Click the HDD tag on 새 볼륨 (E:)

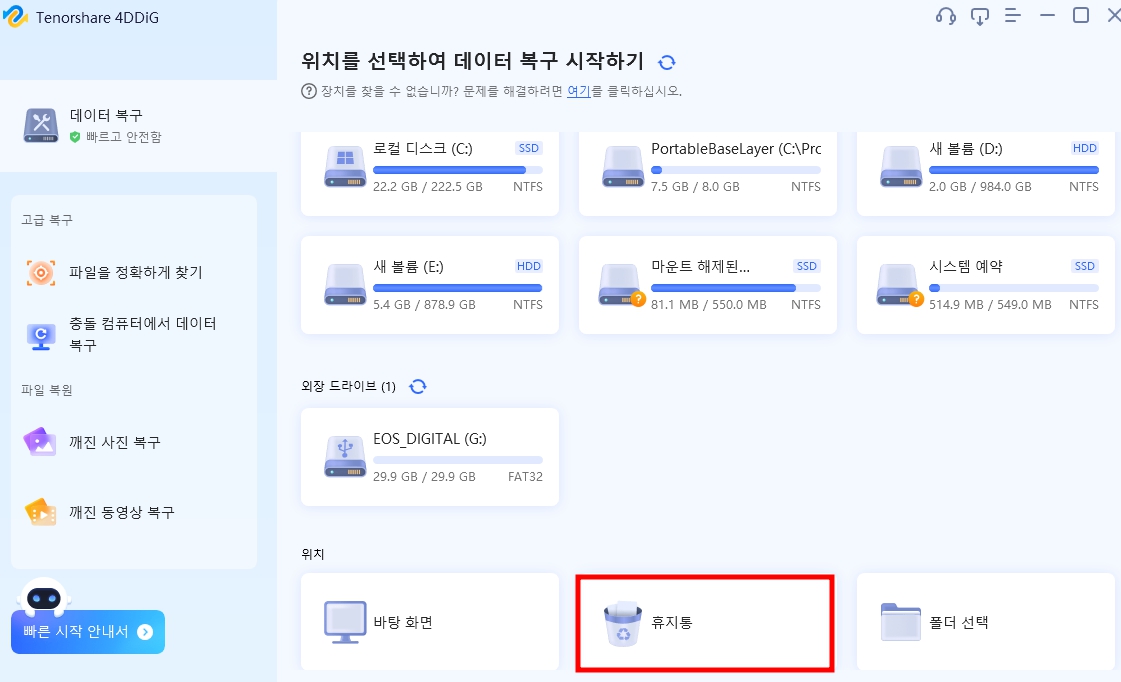529,266
